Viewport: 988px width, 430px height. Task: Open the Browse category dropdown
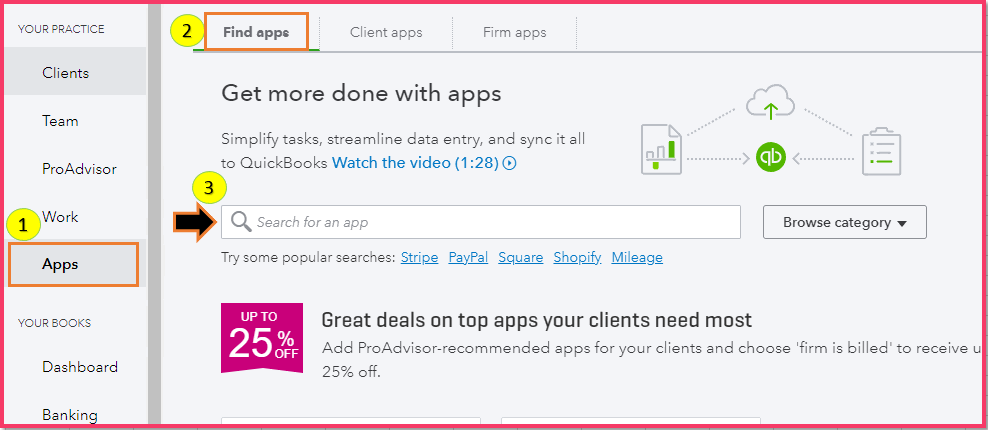point(844,222)
